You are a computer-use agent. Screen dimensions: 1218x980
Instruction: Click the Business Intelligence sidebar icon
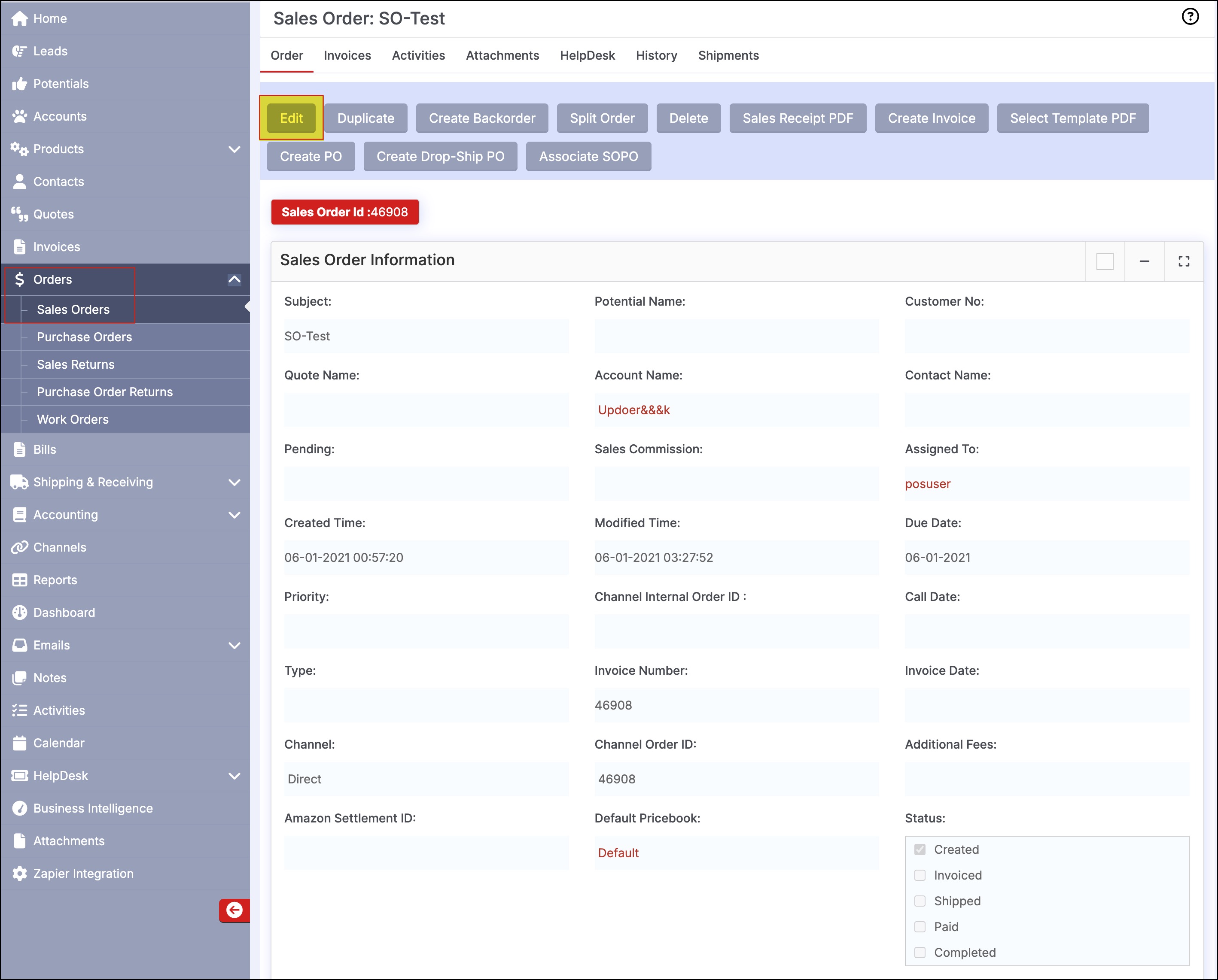pyautogui.click(x=19, y=808)
